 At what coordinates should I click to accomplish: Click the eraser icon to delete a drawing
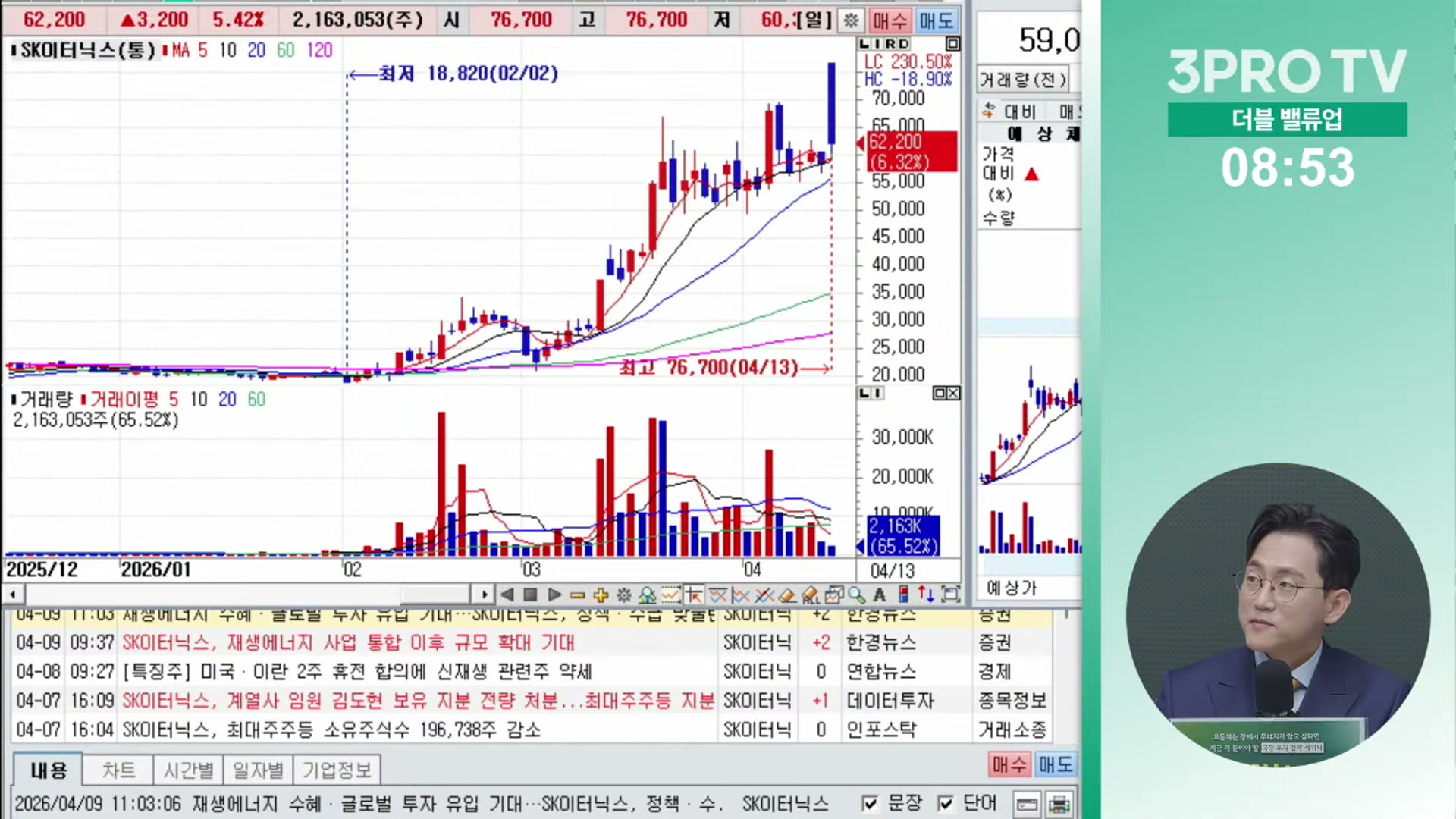pyautogui.click(x=788, y=596)
